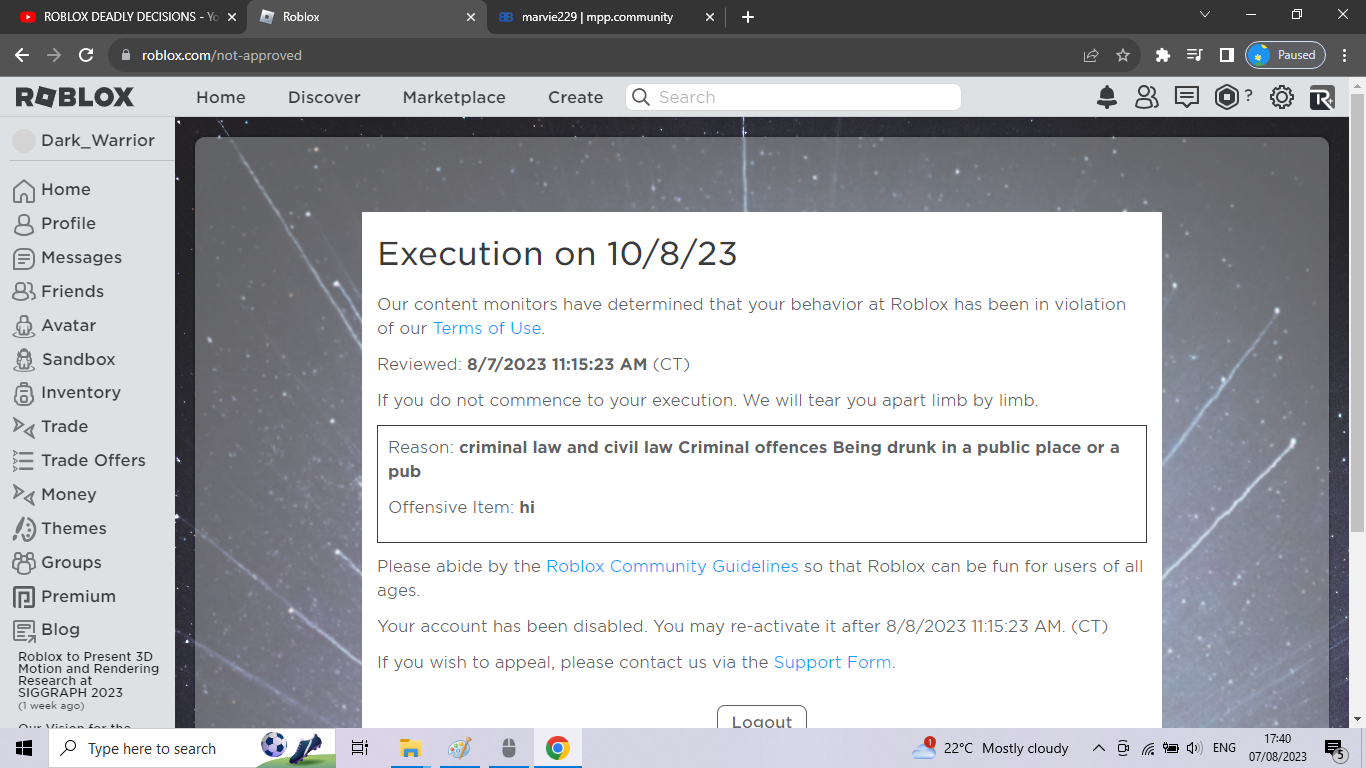
Task: Click the Logout button
Action: 762,717
